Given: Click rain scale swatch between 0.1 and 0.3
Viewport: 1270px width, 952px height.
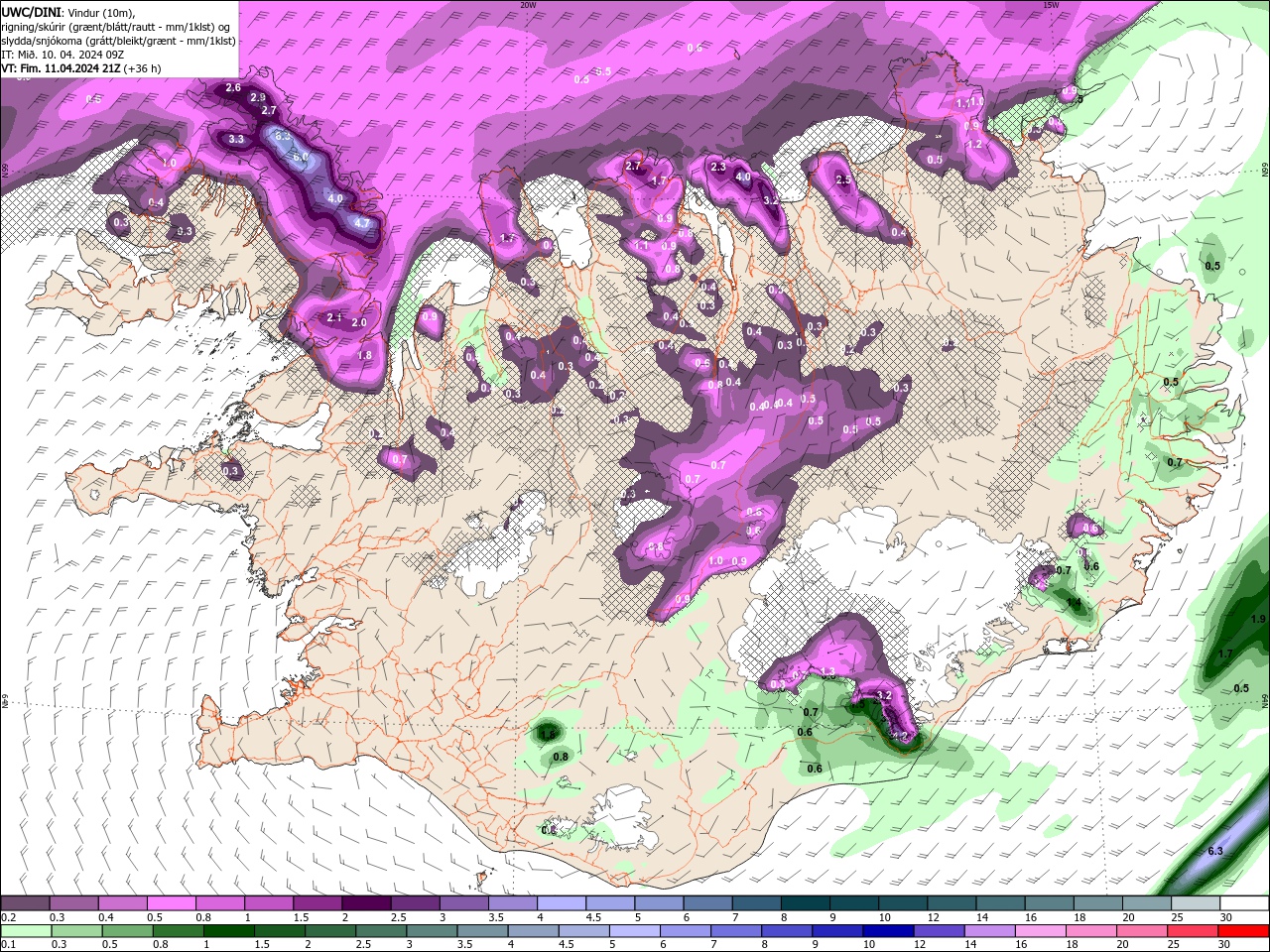Looking at the screenshot, I should point(25,931).
